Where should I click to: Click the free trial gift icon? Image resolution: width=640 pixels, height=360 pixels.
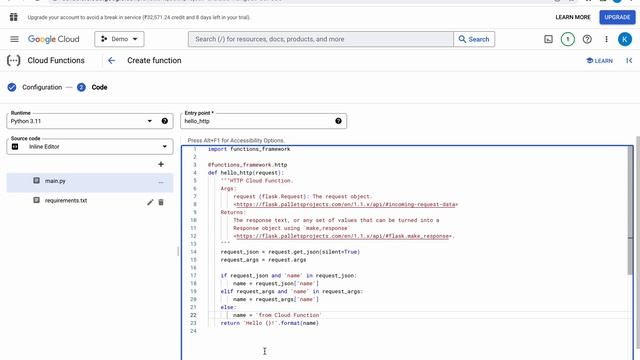[x=13, y=17]
